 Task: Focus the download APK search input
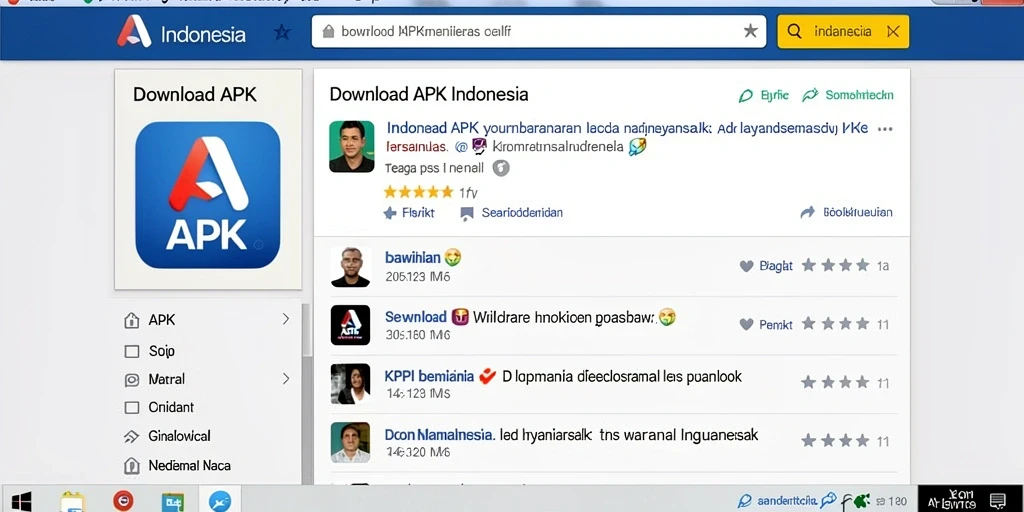539,31
